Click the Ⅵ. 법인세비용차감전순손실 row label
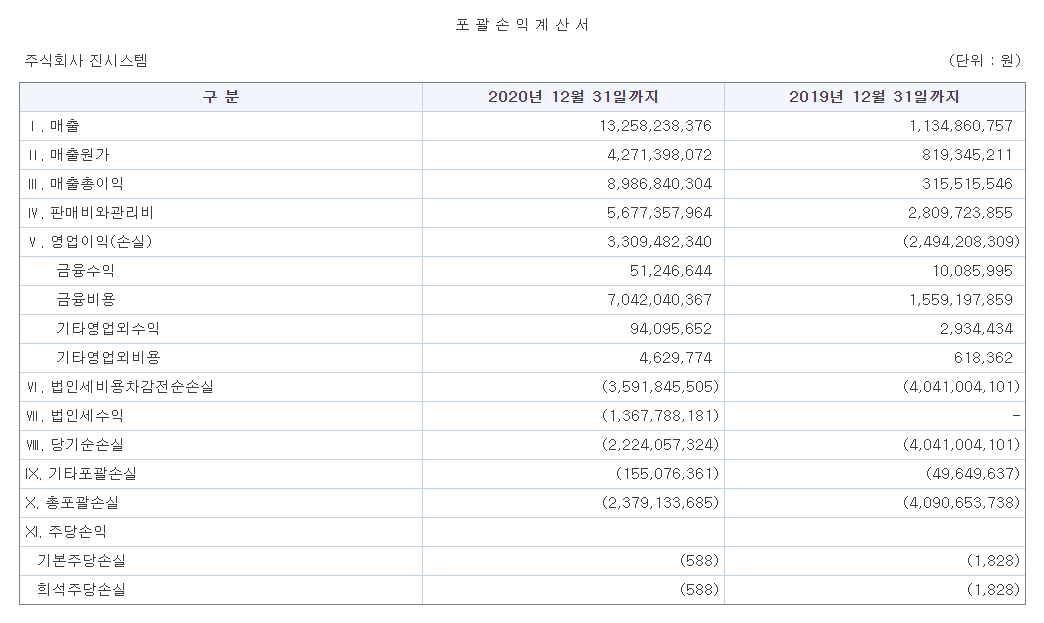The width and height of the screenshot is (1044, 623). point(120,387)
